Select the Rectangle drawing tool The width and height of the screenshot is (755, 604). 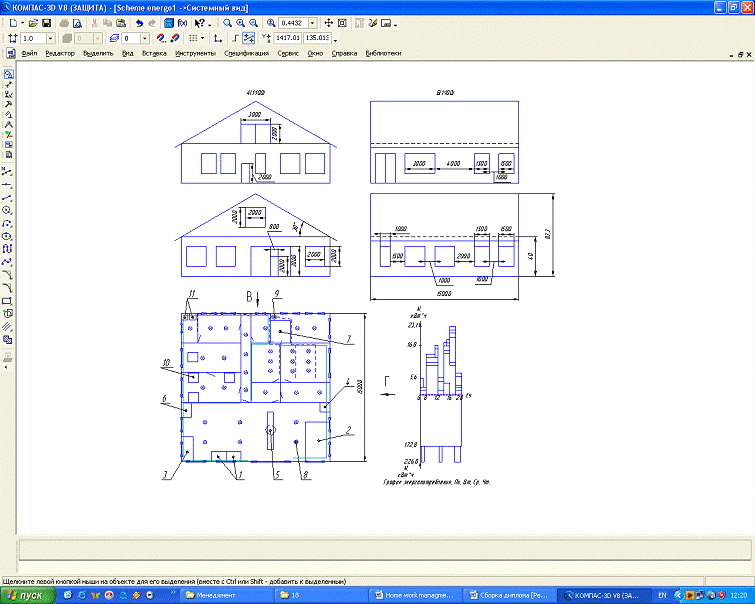pos(8,300)
